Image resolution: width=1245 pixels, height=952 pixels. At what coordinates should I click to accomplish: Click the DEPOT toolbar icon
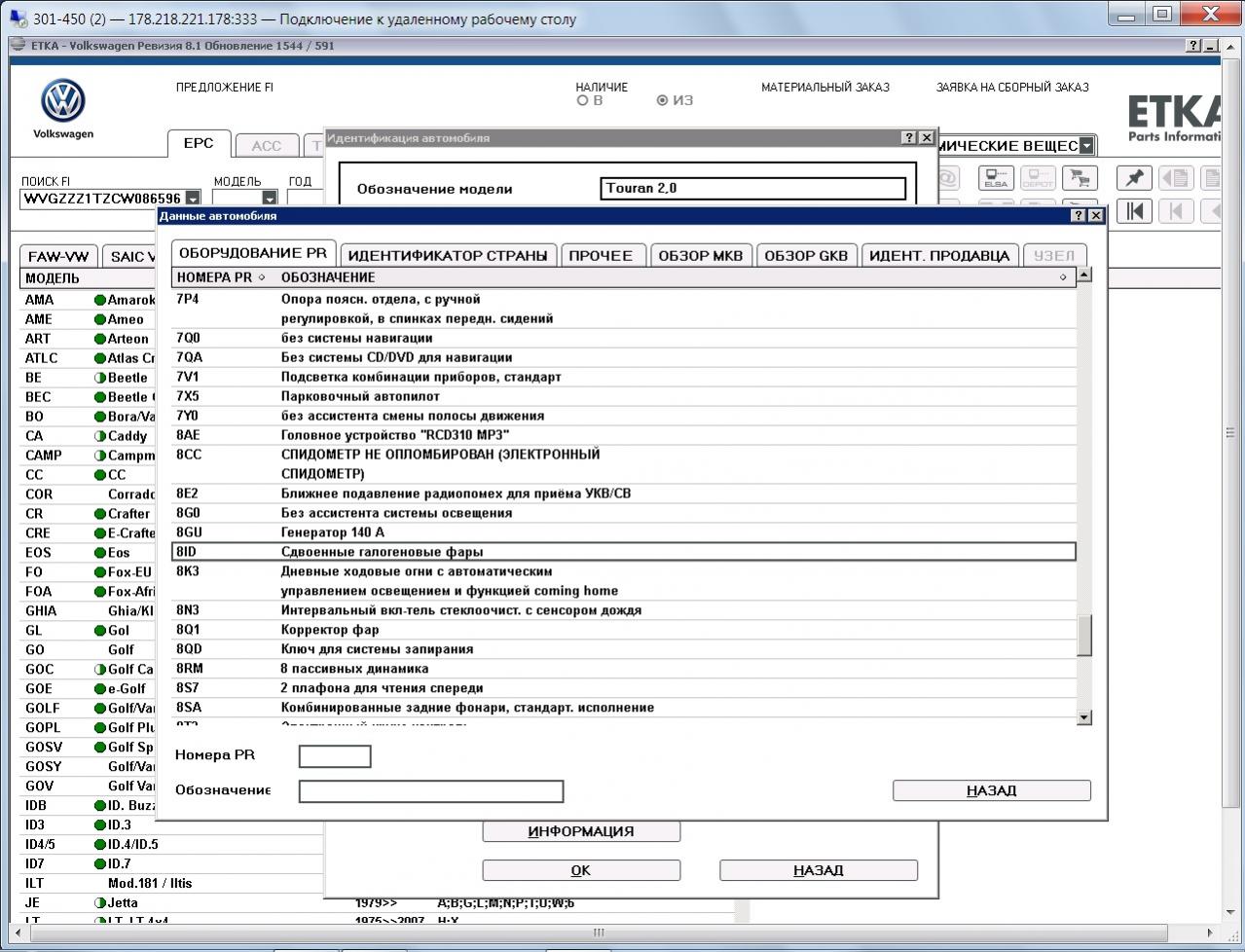click(1038, 178)
